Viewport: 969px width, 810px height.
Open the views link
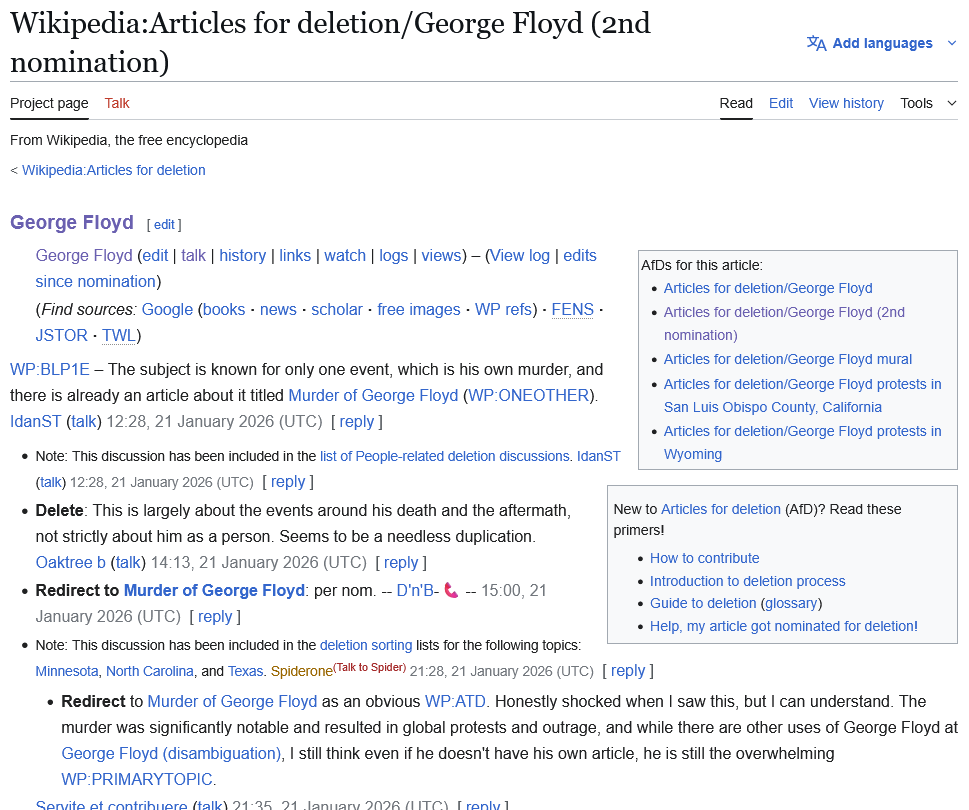pyautogui.click(x=441, y=256)
